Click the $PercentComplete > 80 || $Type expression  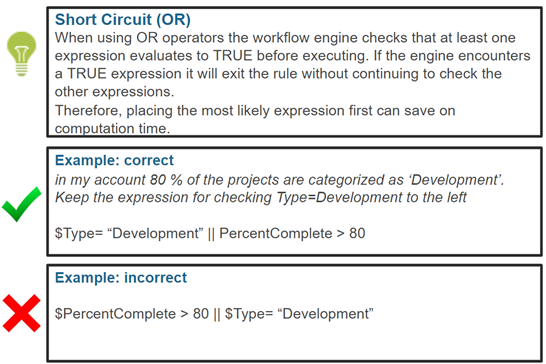coord(214,314)
